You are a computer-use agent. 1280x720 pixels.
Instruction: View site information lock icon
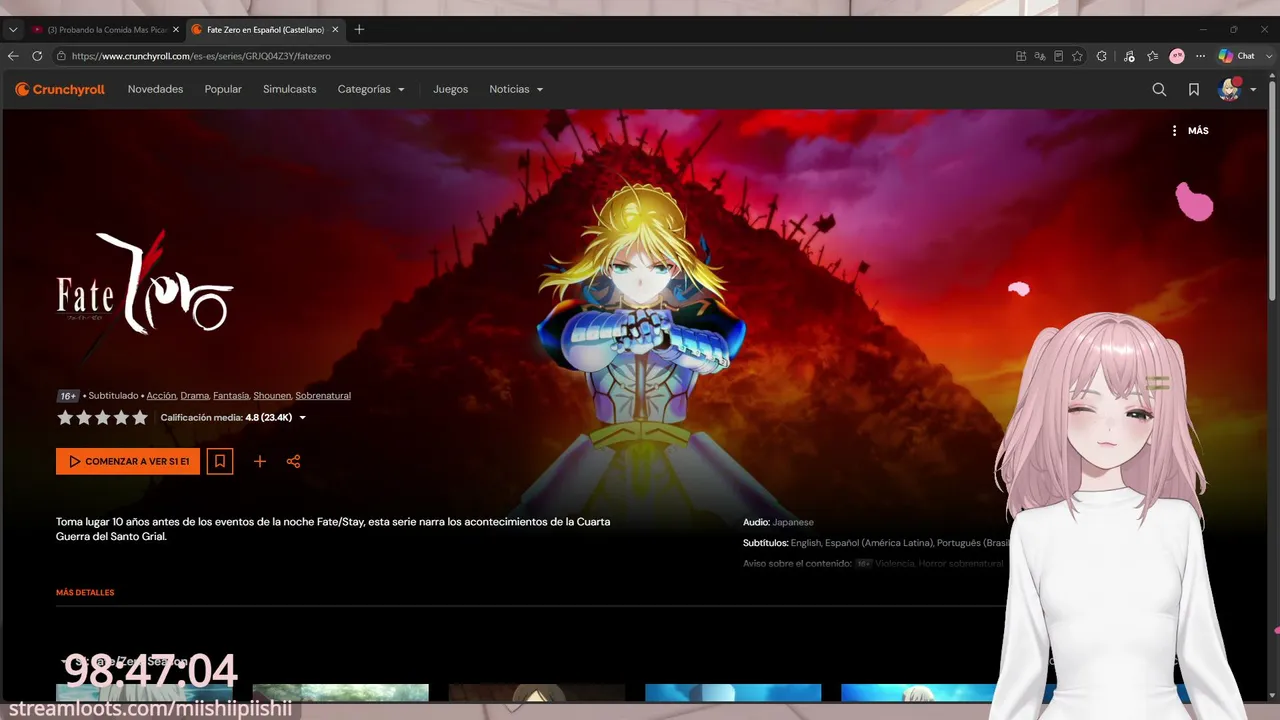(x=61, y=56)
